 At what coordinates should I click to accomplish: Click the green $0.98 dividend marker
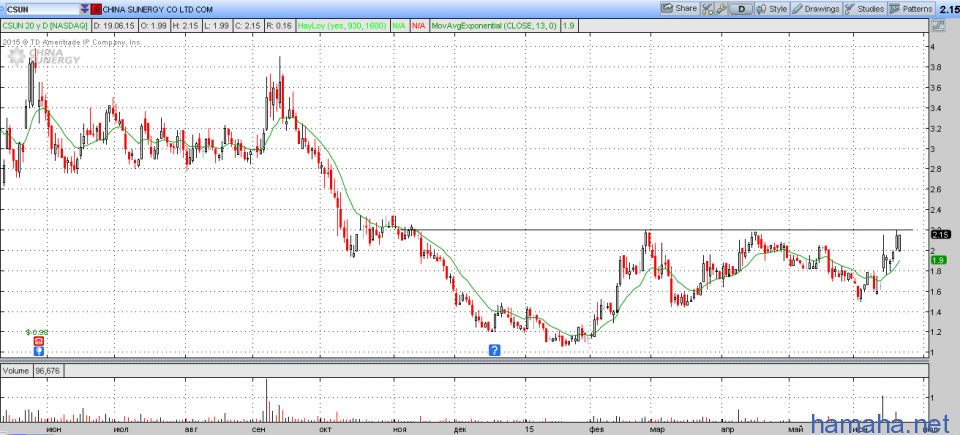[x=36, y=331]
